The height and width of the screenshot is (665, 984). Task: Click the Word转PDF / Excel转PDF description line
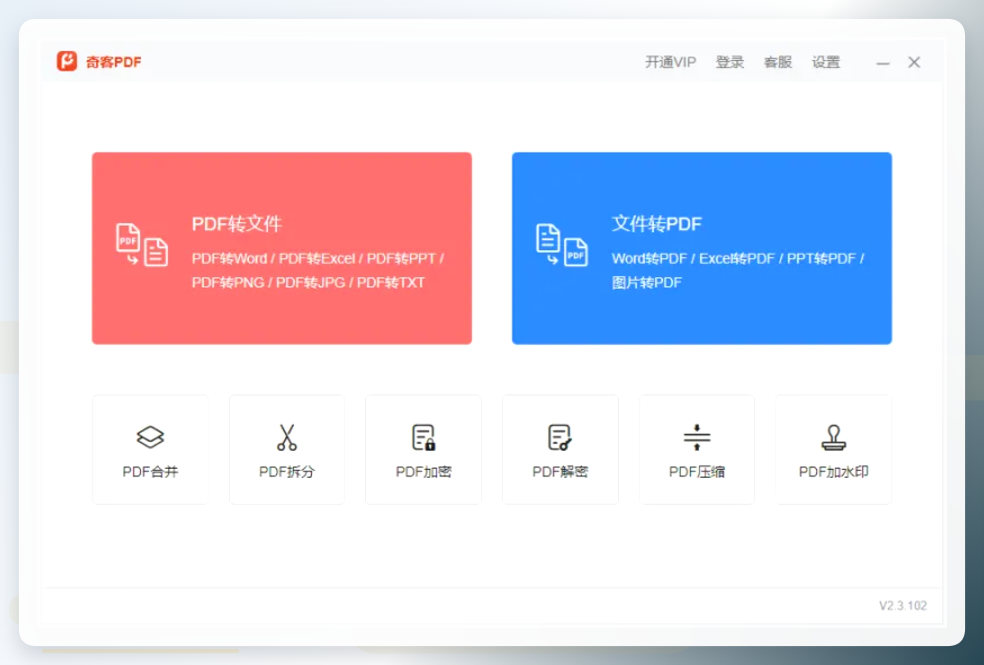click(x=738, y=258)
